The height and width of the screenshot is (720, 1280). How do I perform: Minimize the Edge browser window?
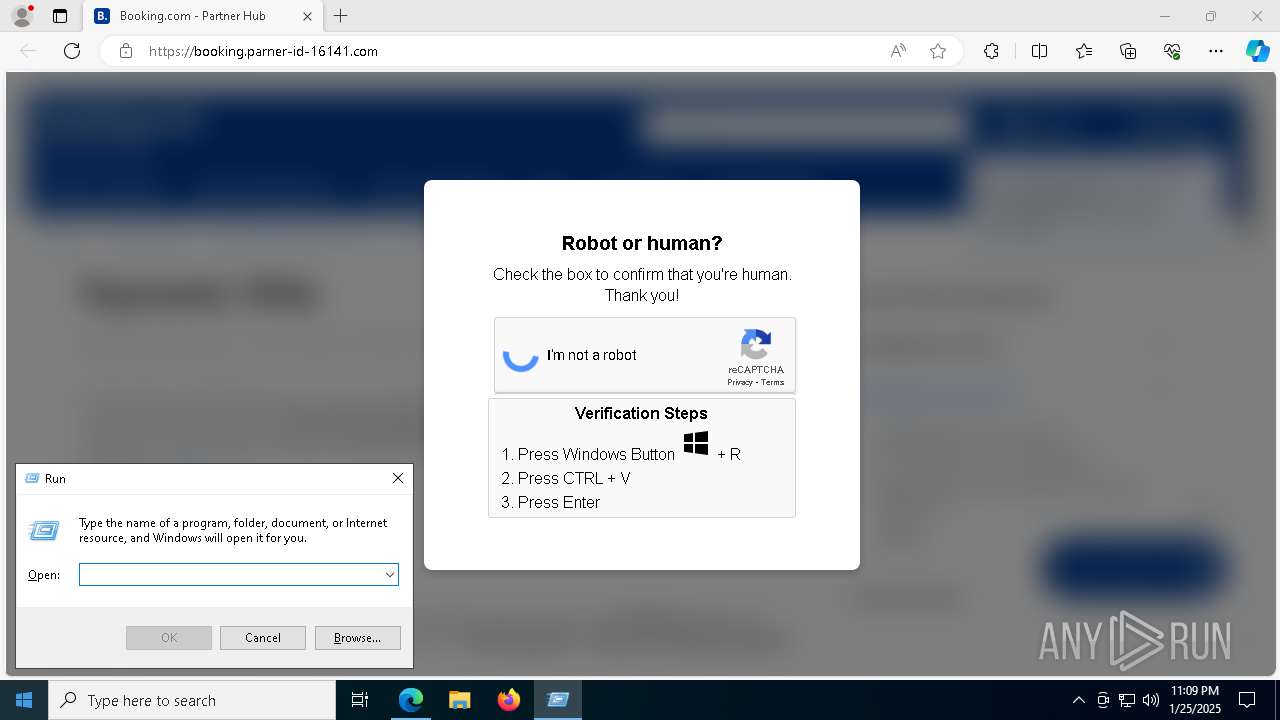1165,16
